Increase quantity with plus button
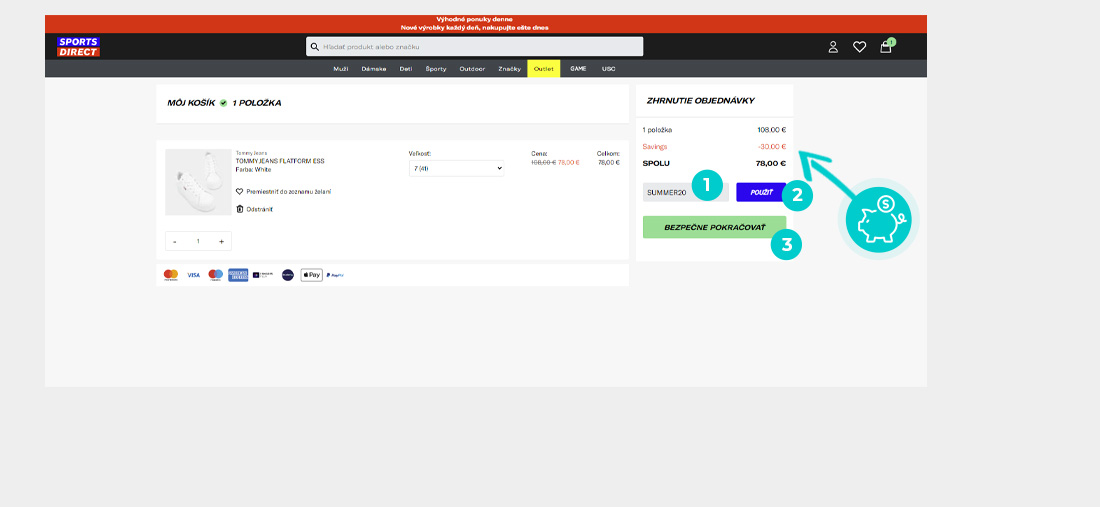This screenshot has width=1100, height=507. (221, 241)
